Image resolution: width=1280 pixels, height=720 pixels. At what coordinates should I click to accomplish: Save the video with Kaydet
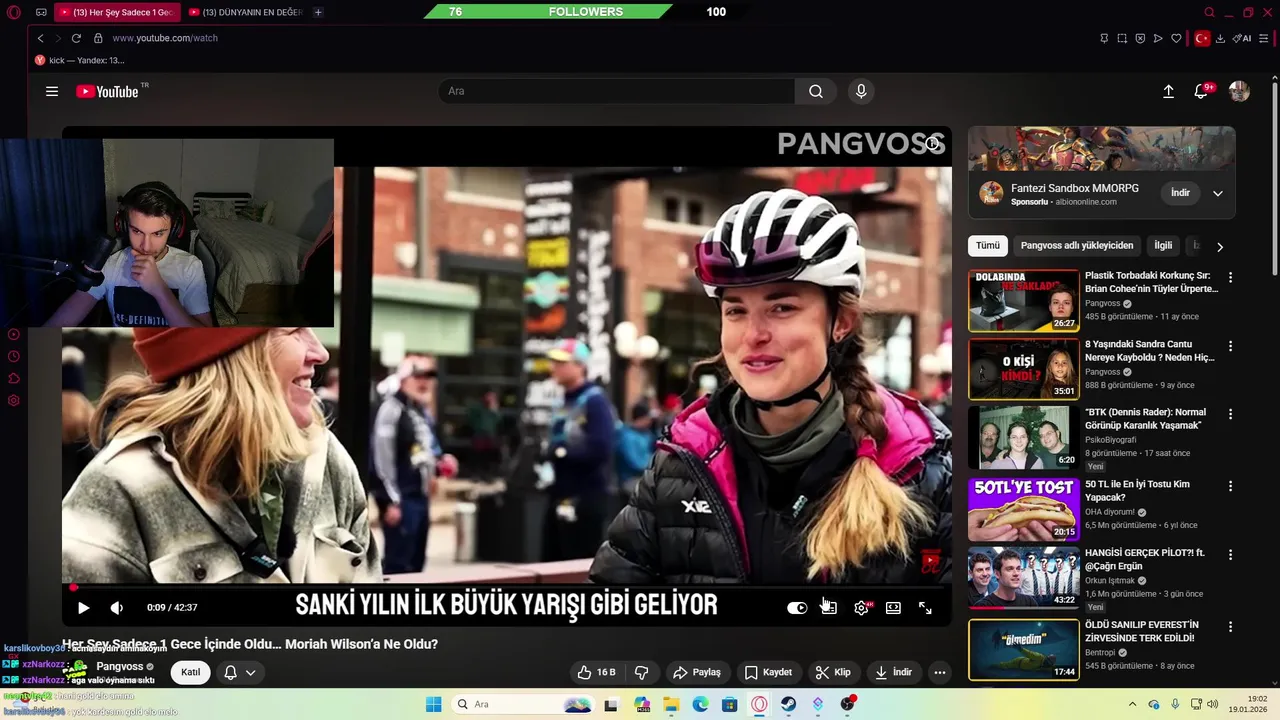tap(768, 672)
